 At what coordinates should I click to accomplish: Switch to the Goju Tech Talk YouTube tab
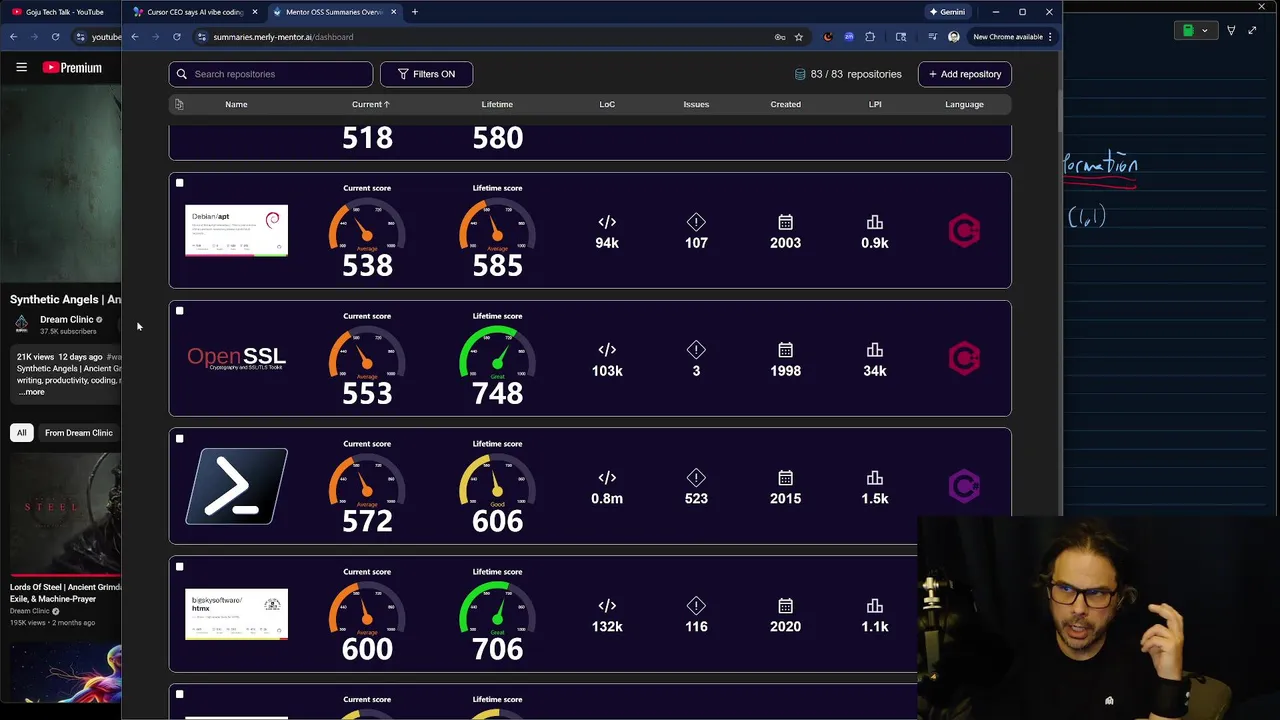62,12
